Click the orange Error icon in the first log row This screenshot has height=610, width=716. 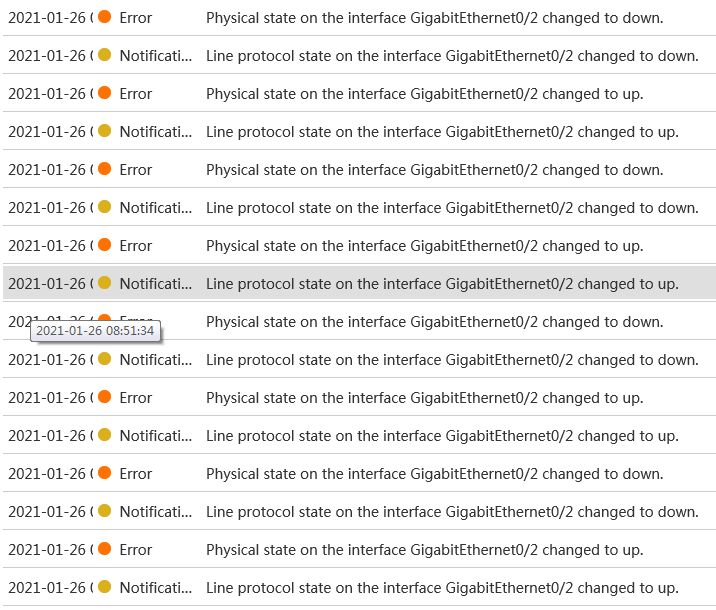click(x=104, y=18)
